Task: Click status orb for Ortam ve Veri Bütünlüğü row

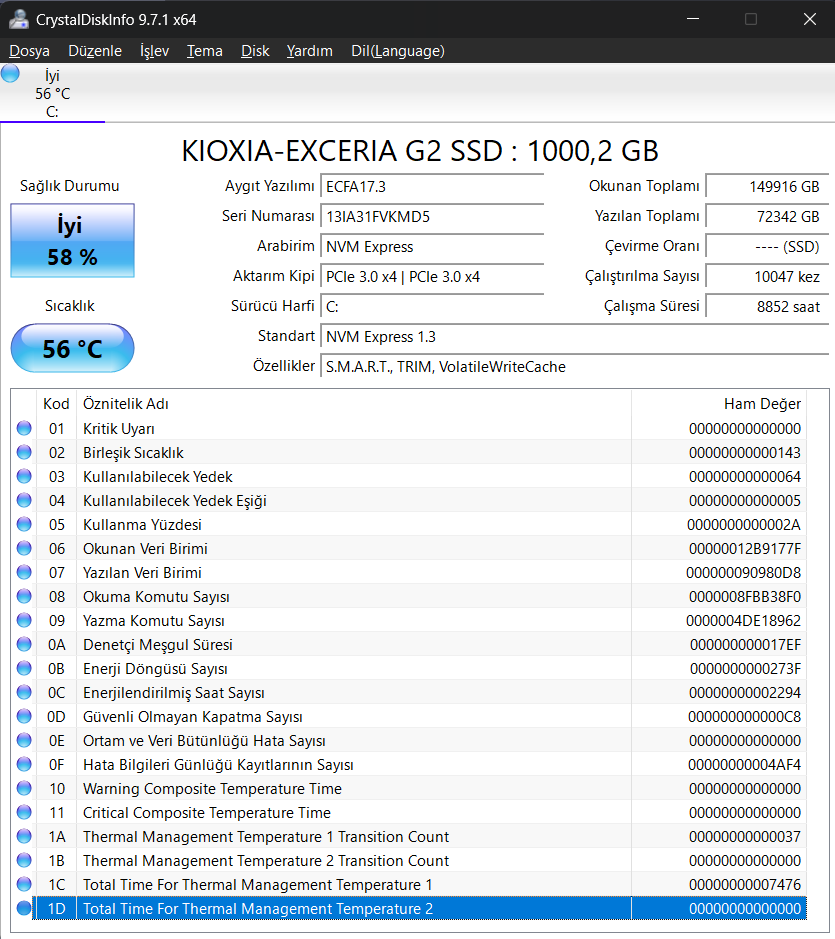Action: [24, 740]
